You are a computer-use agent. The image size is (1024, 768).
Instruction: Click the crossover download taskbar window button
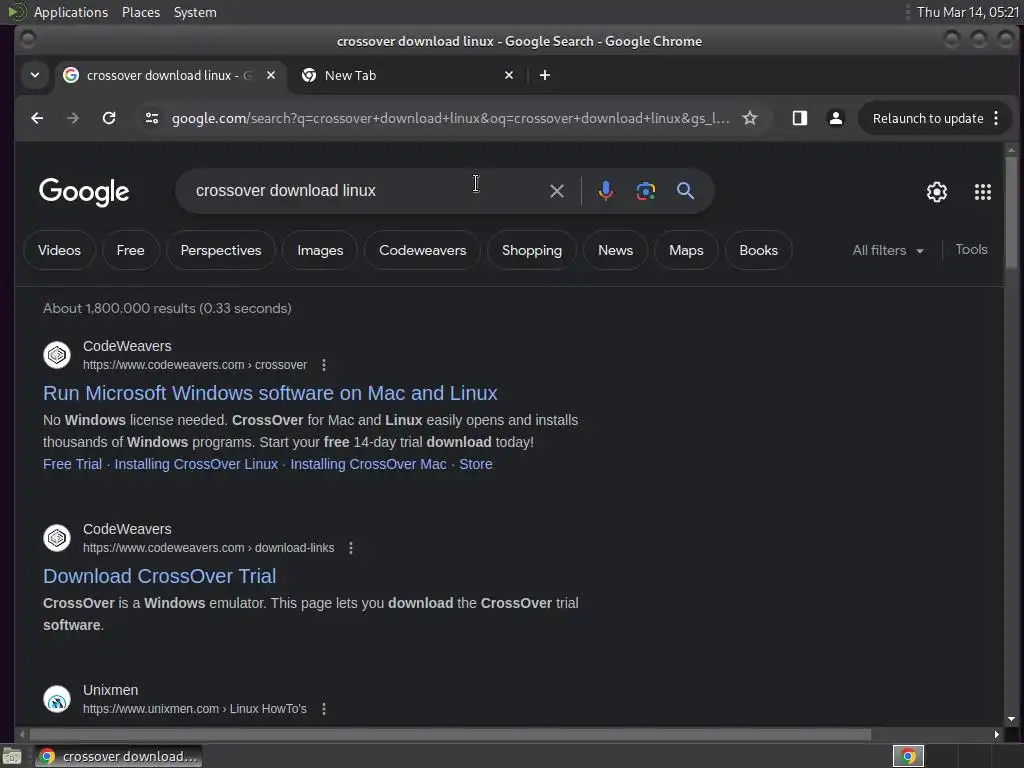tap(119, 756)
